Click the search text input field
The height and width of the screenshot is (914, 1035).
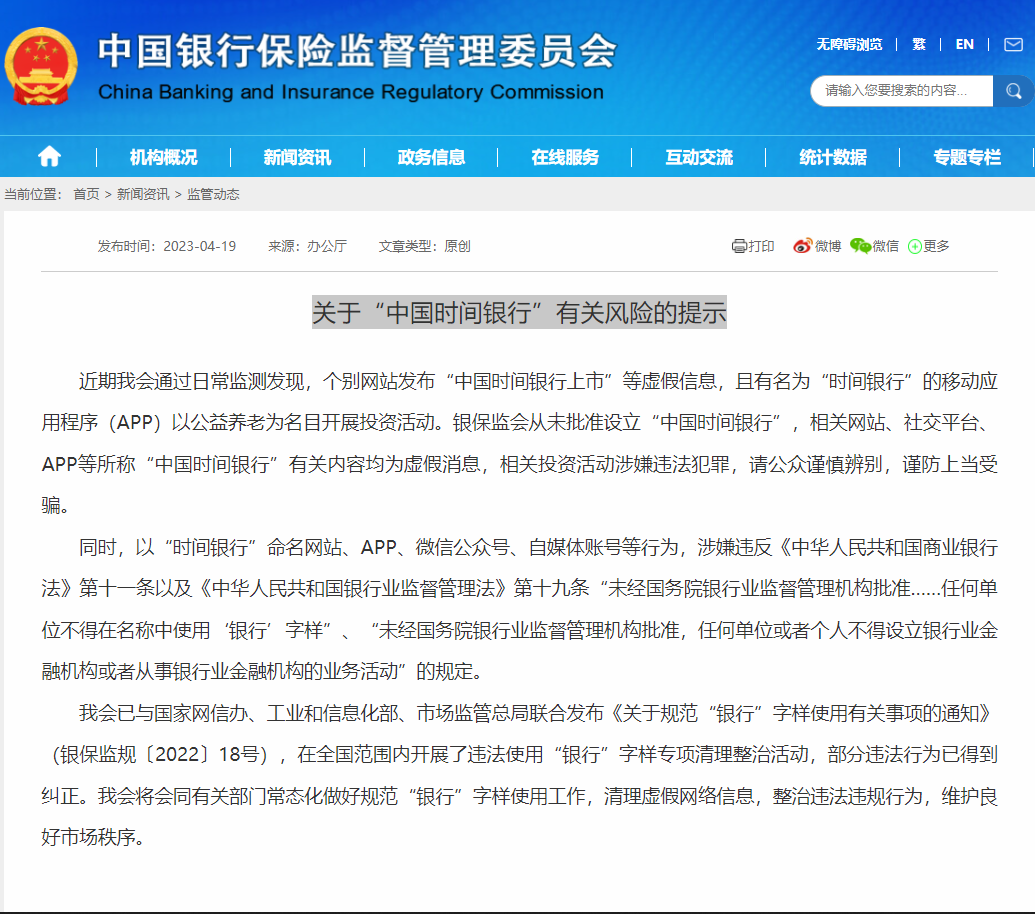click(900, 91)
